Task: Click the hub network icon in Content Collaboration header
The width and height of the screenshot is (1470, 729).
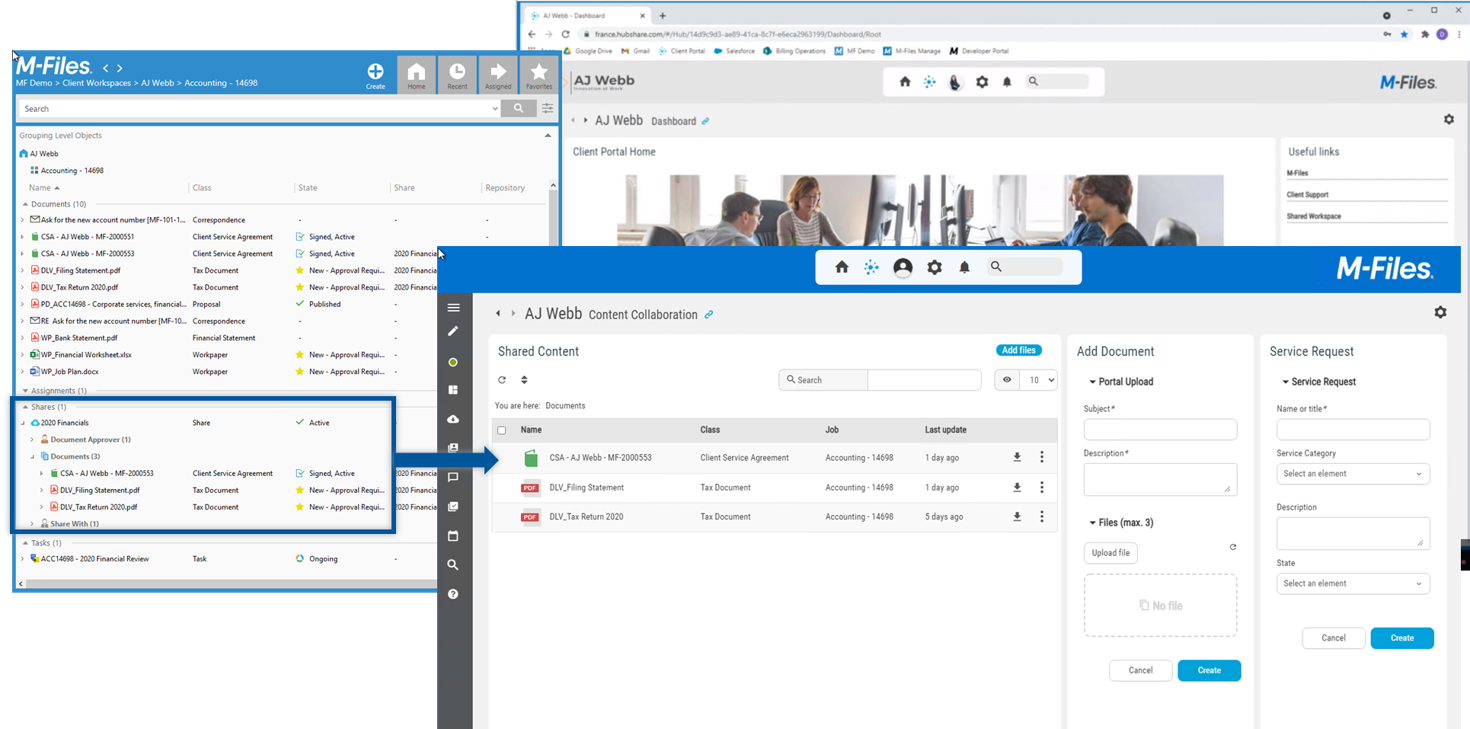Action: (871, 267)
